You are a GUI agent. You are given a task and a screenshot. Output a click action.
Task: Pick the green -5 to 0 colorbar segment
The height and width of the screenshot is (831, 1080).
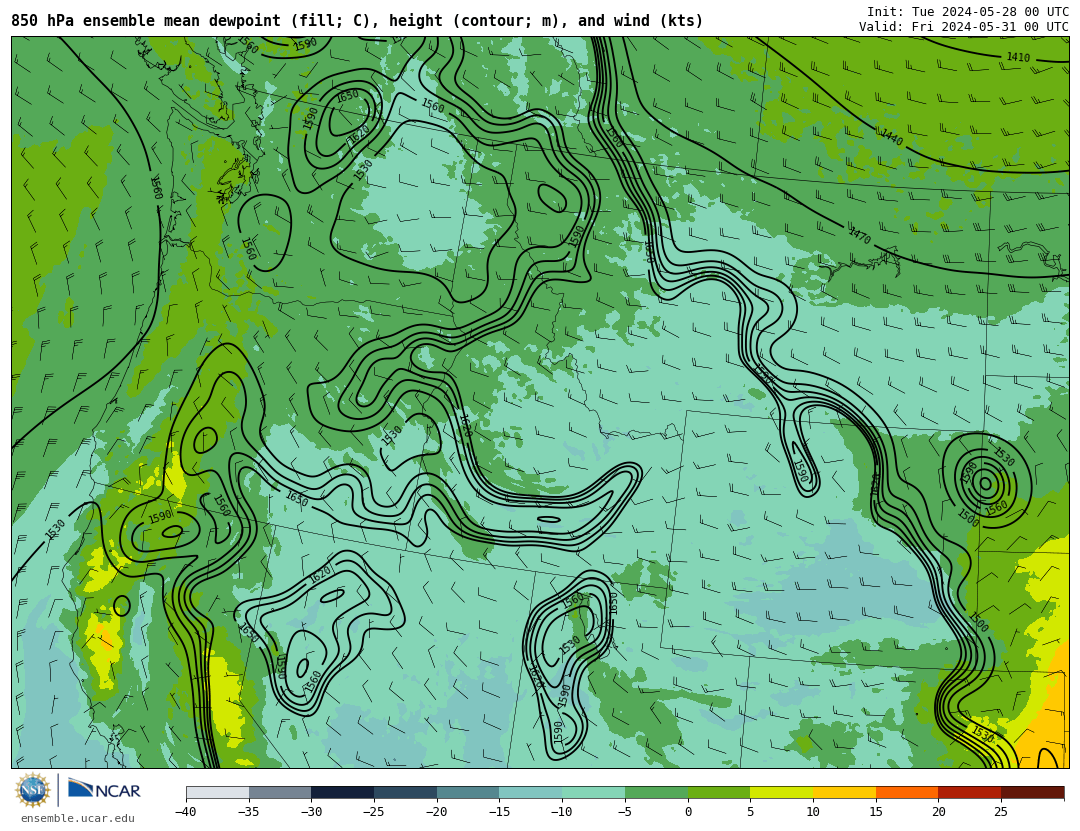(x=656, y=792)
